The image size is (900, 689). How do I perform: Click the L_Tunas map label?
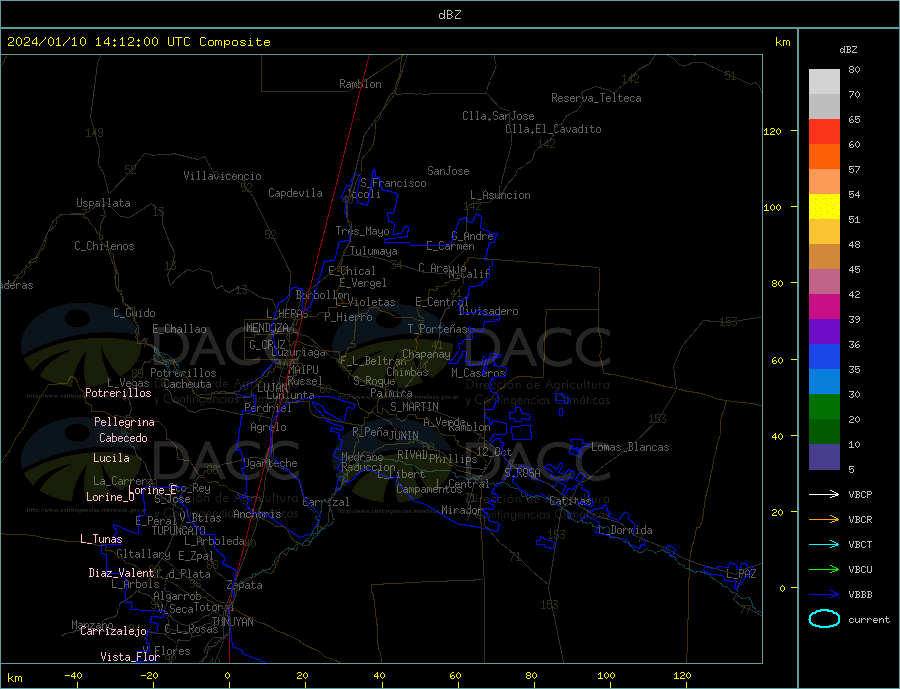(x=101, y=539)
